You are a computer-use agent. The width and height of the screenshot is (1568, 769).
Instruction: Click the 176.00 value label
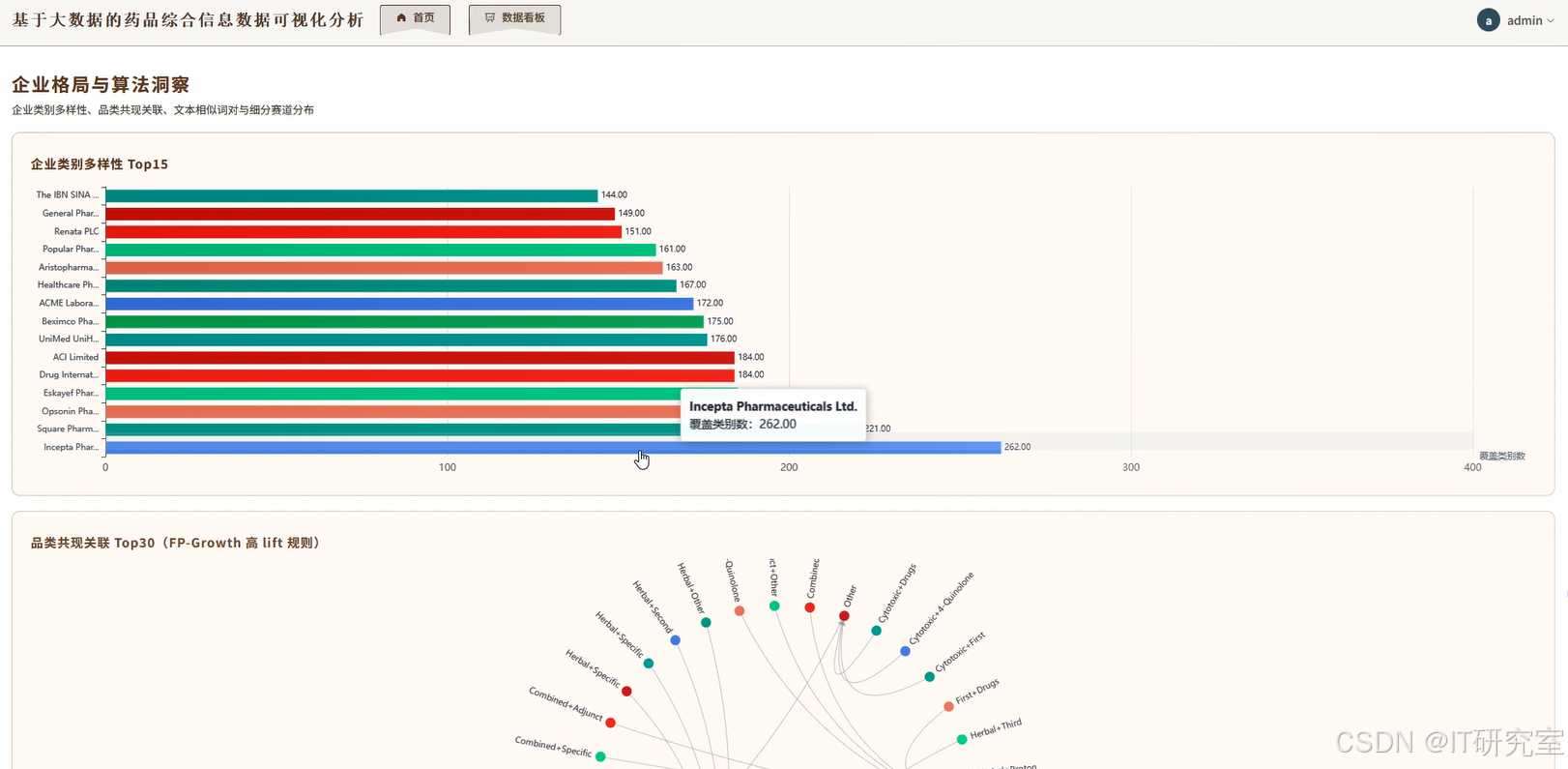coord(724,340)
